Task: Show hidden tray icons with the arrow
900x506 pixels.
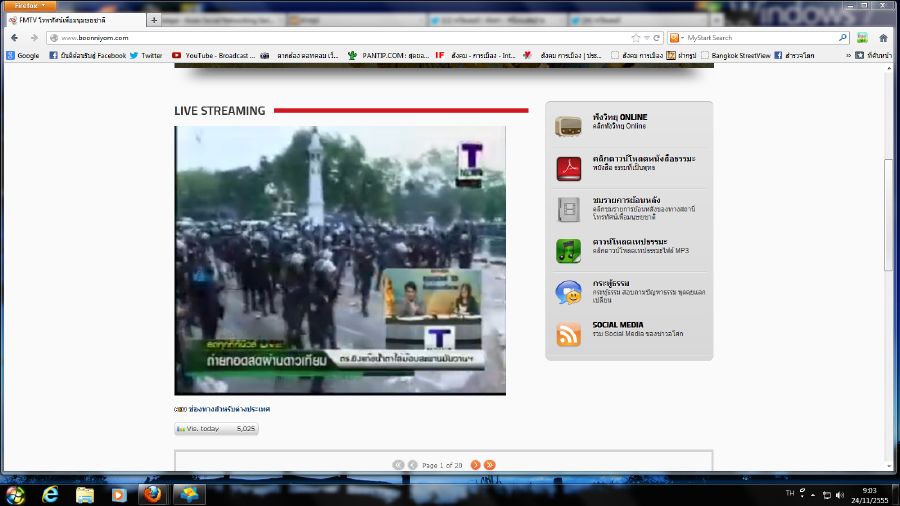Action: [813, 495]
